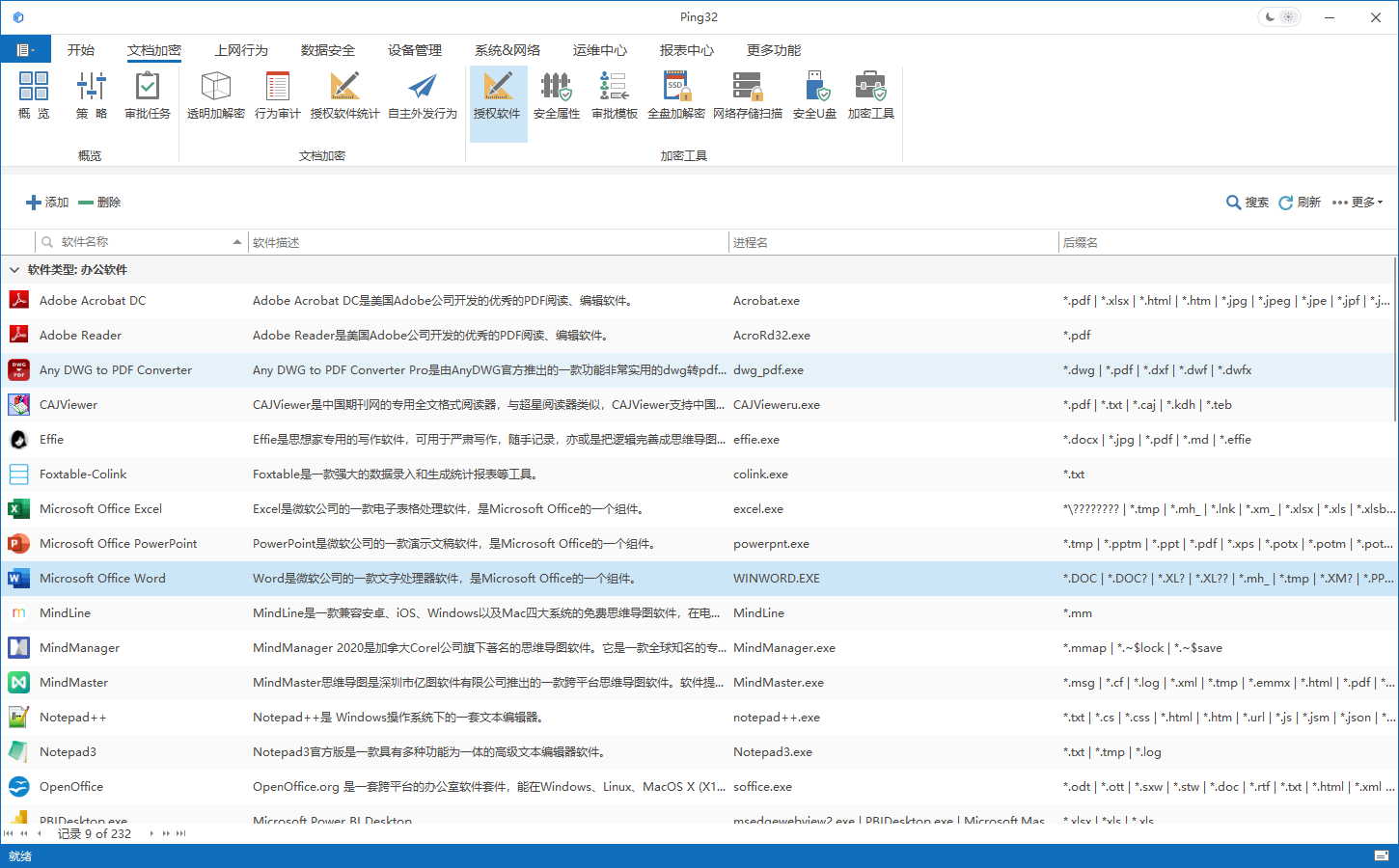Screen dimensions: 1399x868
Task: Open the 审批模板 tool icon
Action: click(x=615, y=95)
